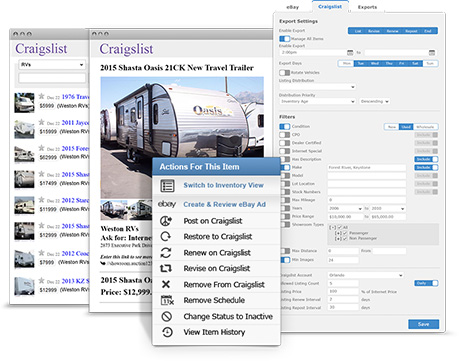Click the Remove From Craigslist X icon
Image resolution: width=459 pixels, height=361 pixels.
[x=166, y=284]
